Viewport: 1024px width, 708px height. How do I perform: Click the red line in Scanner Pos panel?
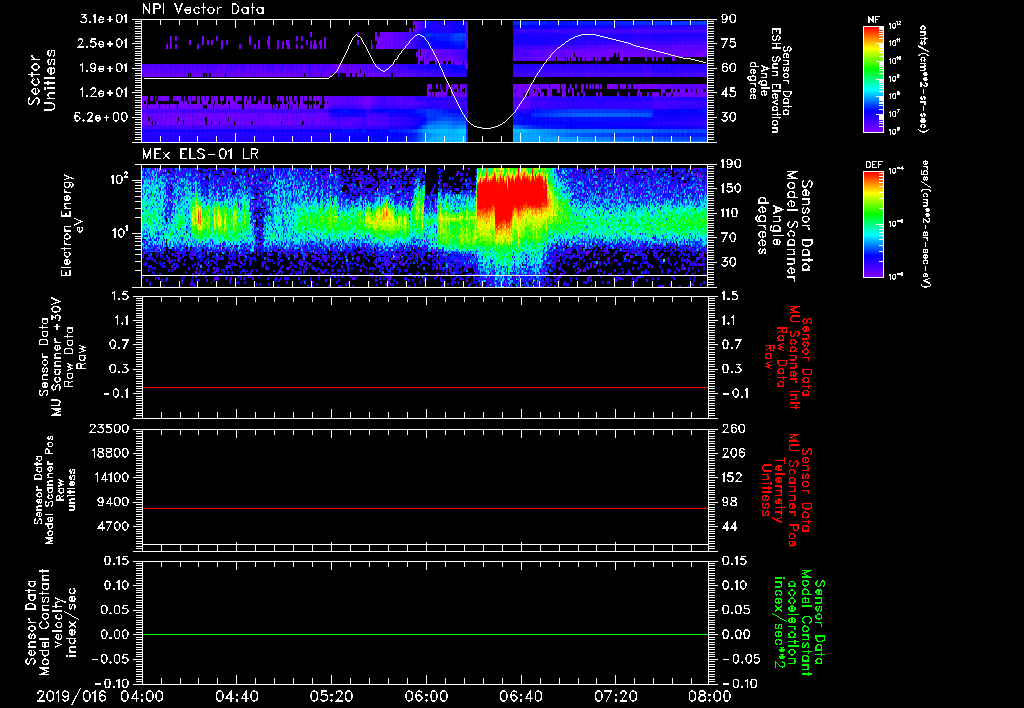pyautogui.click(x=424, y=508)
